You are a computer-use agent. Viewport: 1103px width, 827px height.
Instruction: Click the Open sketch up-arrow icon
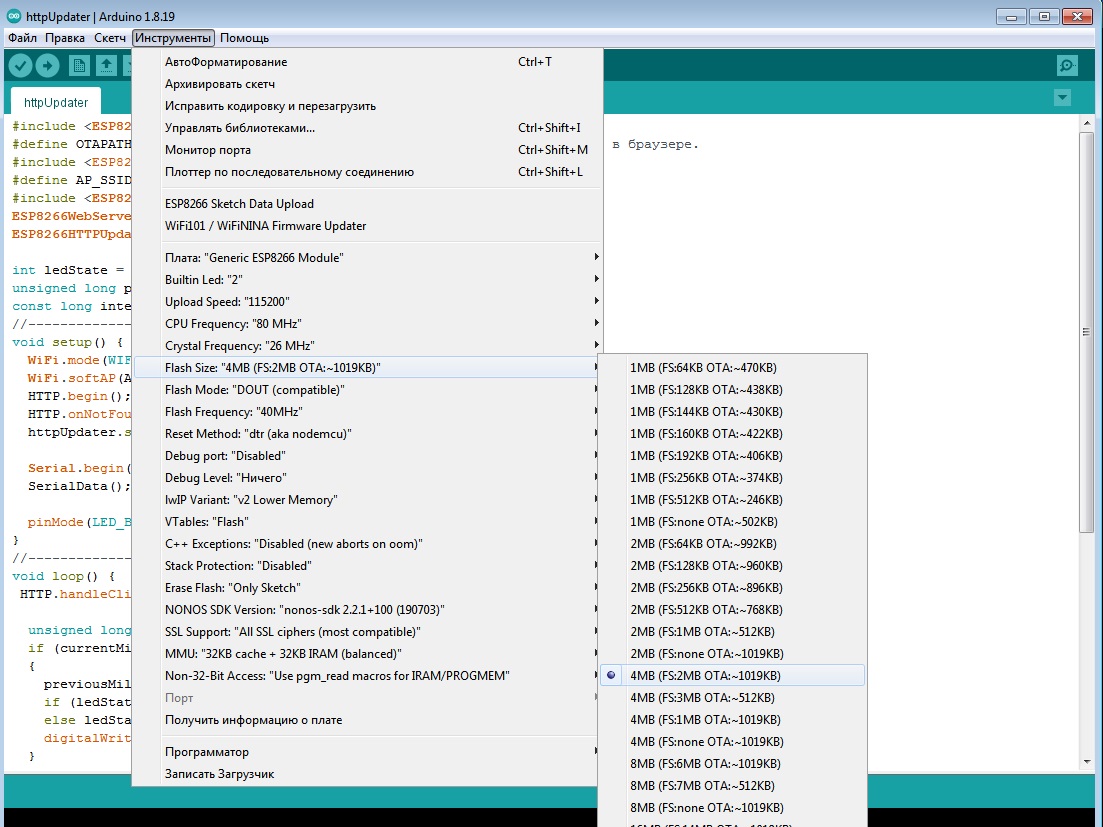click(x=106, y=66)
